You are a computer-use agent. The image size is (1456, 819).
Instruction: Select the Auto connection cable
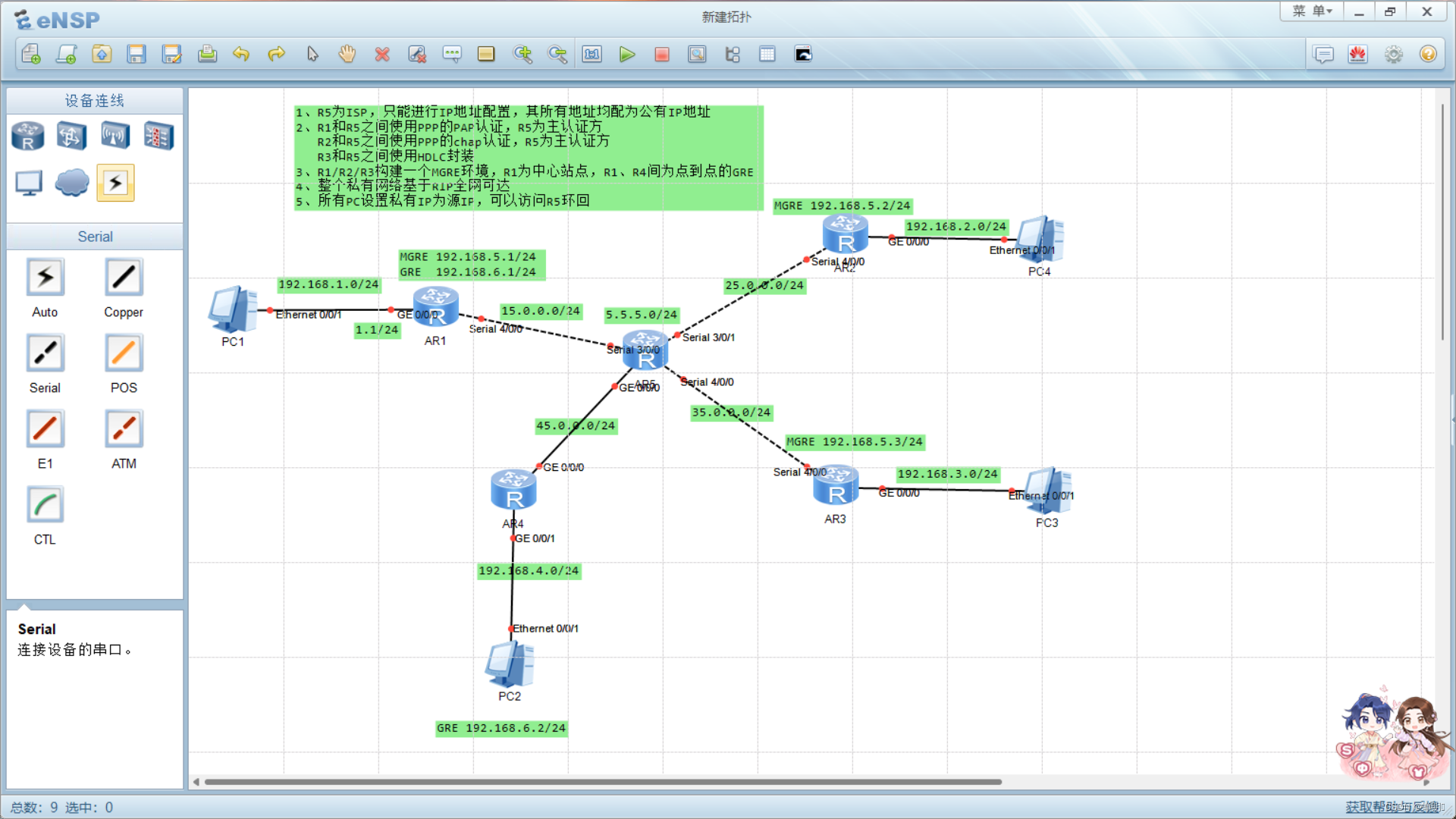pyautogui.click(x=45, y=278)
